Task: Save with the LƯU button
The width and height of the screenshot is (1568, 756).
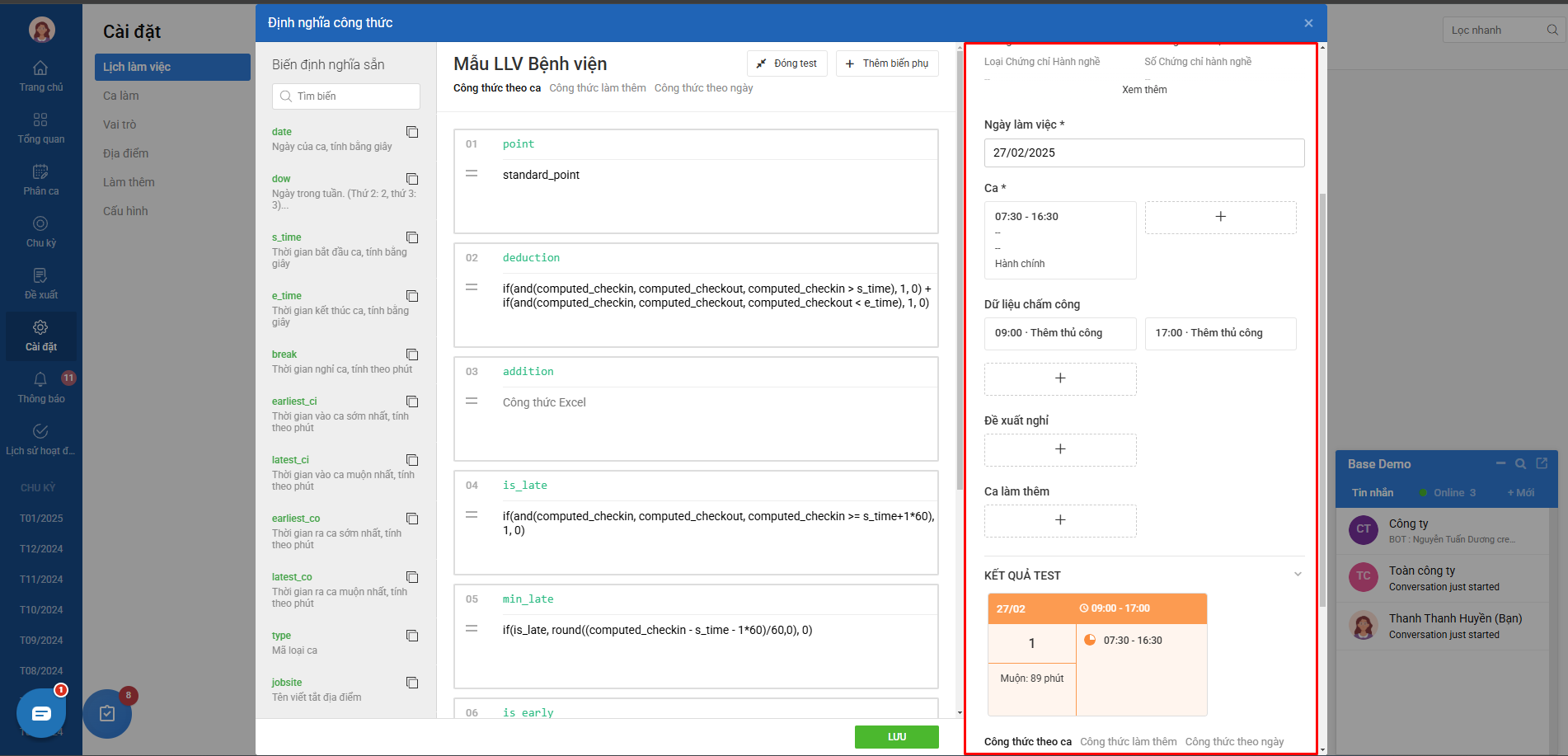Action: 897,737
